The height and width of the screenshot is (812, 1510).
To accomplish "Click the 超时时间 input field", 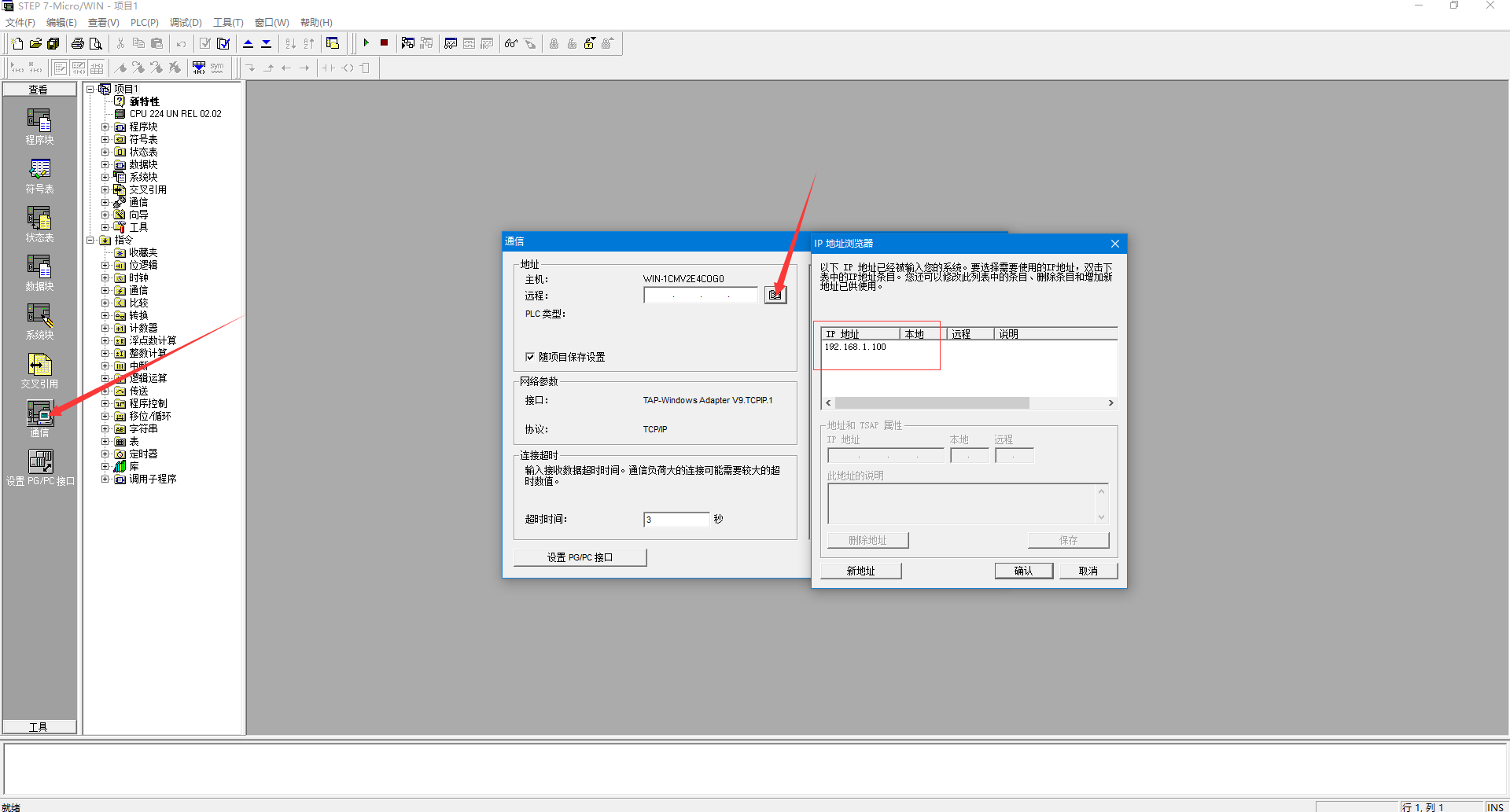I will tap(676, 520).
